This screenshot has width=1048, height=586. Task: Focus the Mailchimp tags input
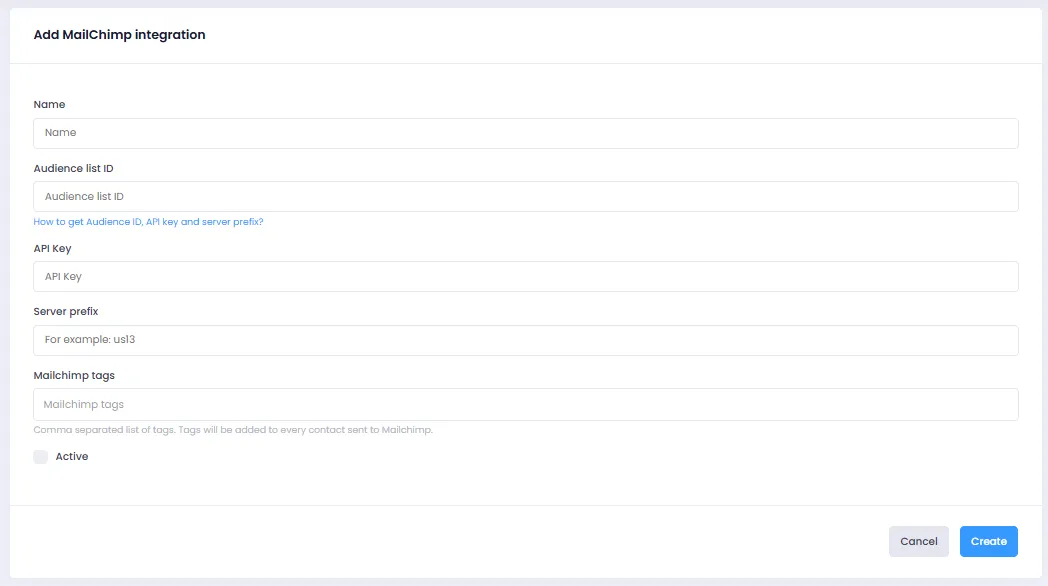[x=525, y=404]
